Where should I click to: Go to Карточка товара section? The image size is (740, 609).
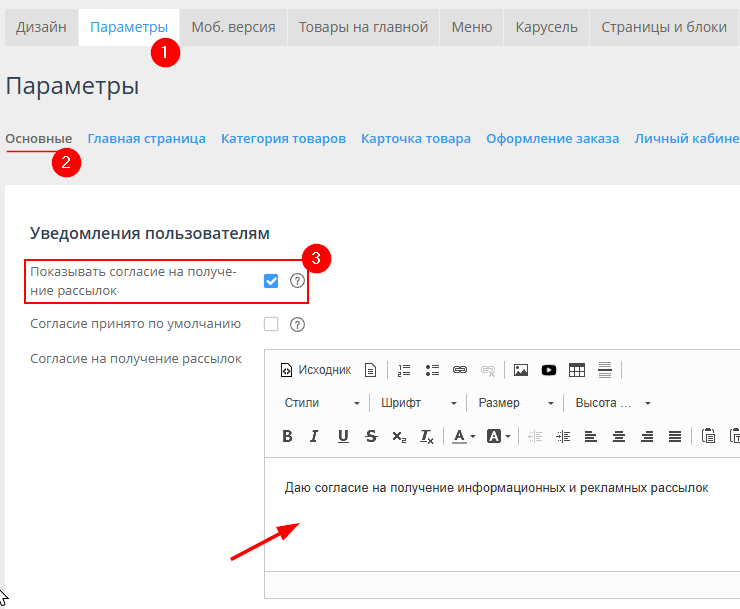click(416, 139)
